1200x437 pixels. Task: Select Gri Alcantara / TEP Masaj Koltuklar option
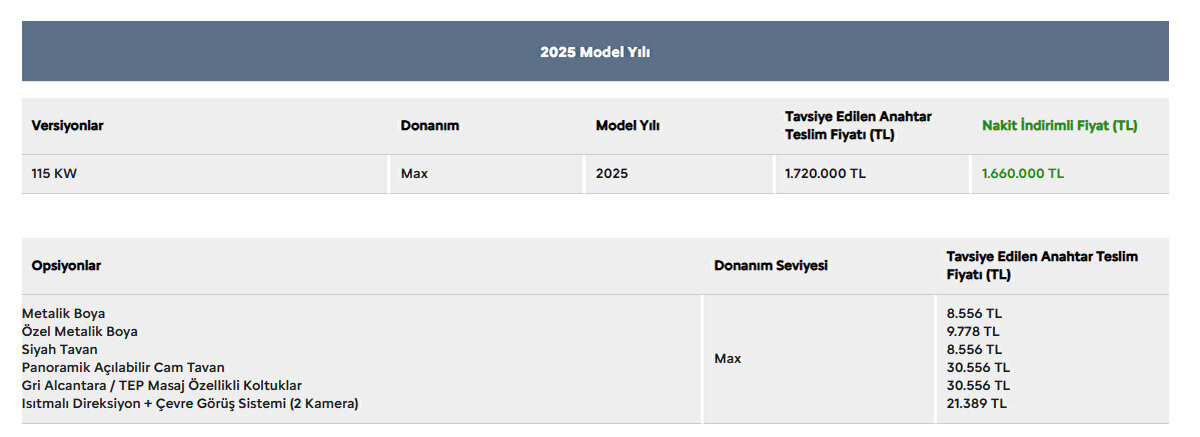click(x=162, y=385)
